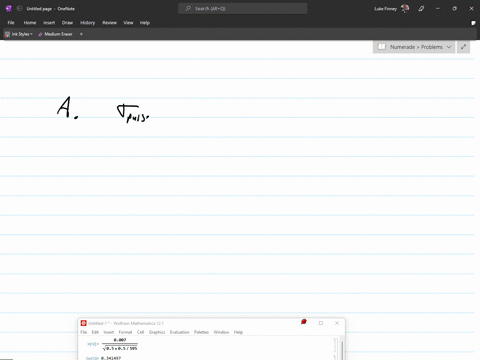
Task: Open the Graphics menu in Mathematica
Action: [x=157, y=332]
